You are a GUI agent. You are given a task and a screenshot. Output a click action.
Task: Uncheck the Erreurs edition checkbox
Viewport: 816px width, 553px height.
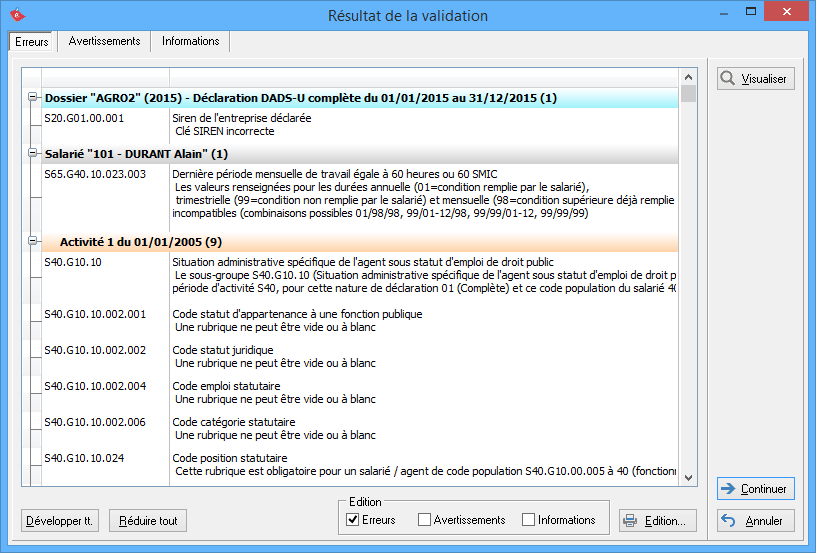coord(353,520)
